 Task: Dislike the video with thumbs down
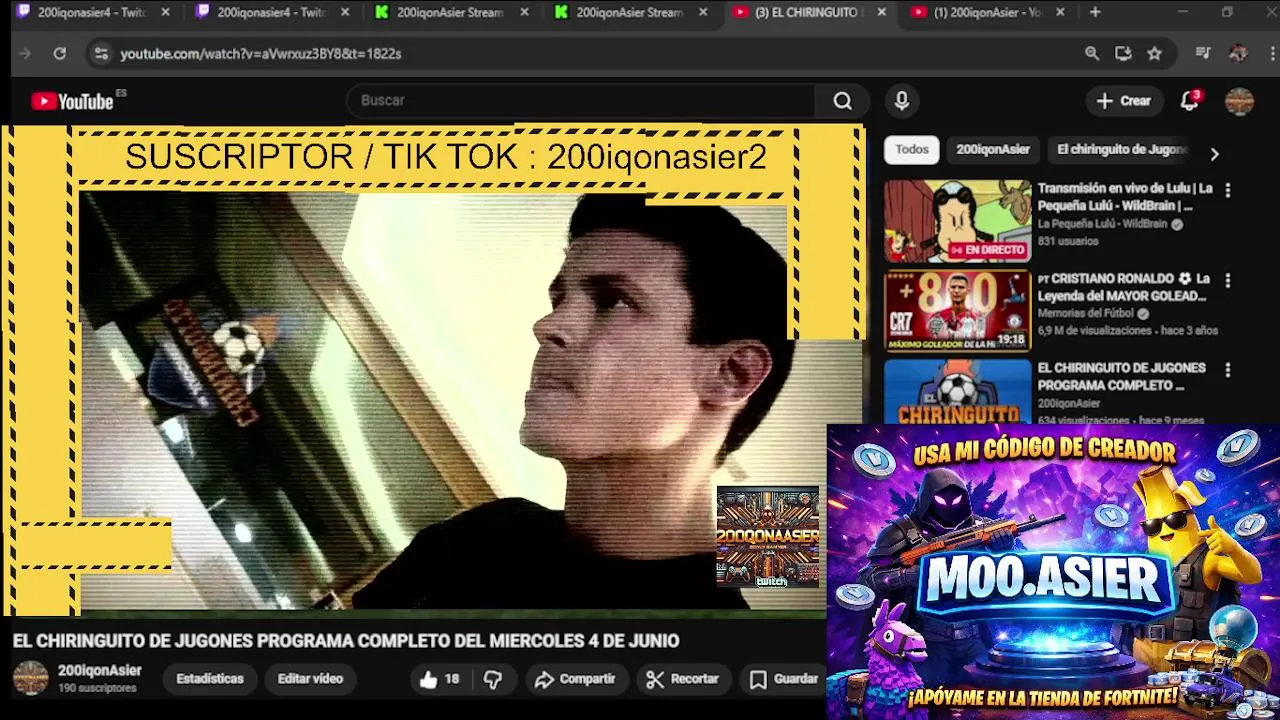tap(493, 679)
